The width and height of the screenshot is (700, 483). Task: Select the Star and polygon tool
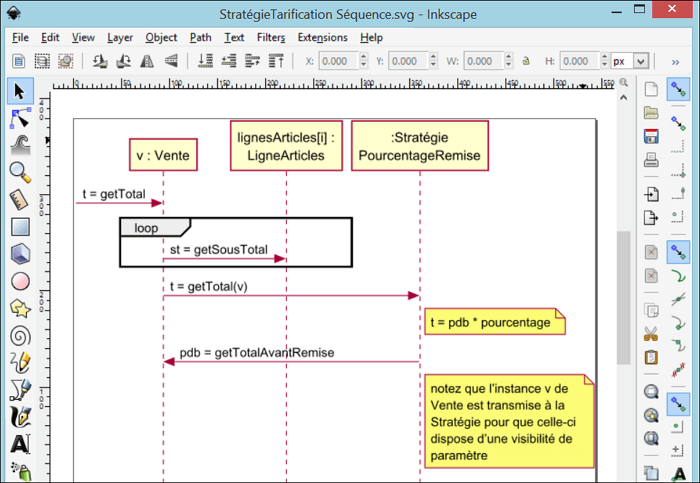click(x=20, y=308)
